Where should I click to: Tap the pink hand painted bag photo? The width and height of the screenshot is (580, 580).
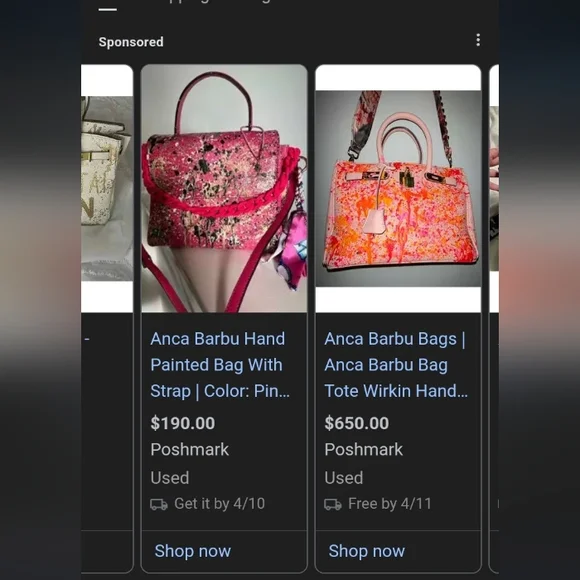tap(224, 189)
